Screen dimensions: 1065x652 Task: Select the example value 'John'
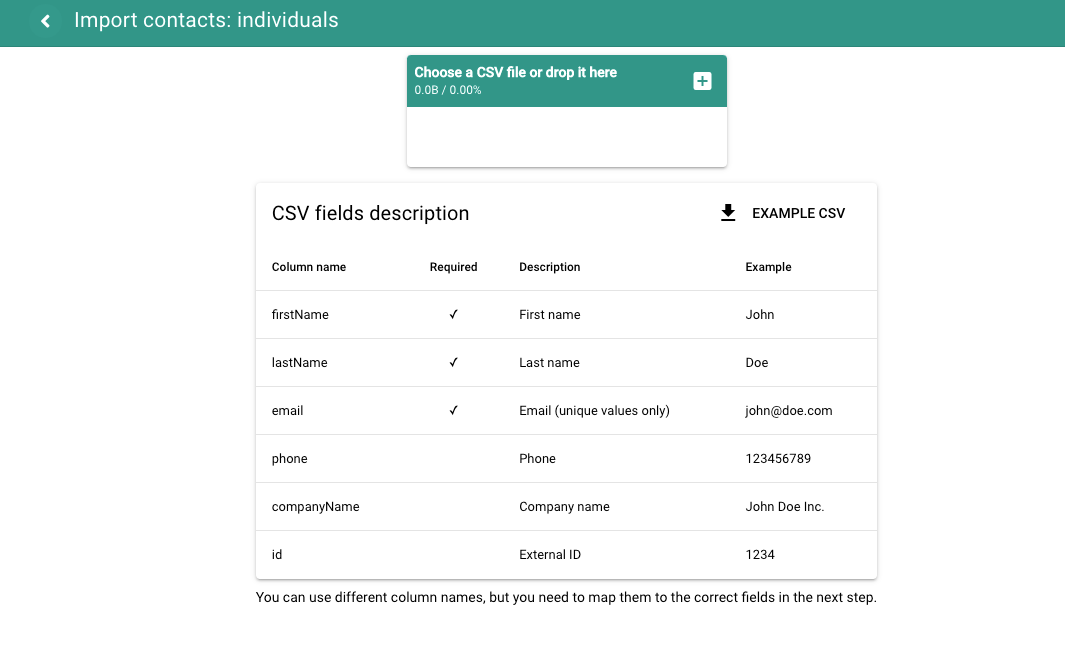pos(759,314)
